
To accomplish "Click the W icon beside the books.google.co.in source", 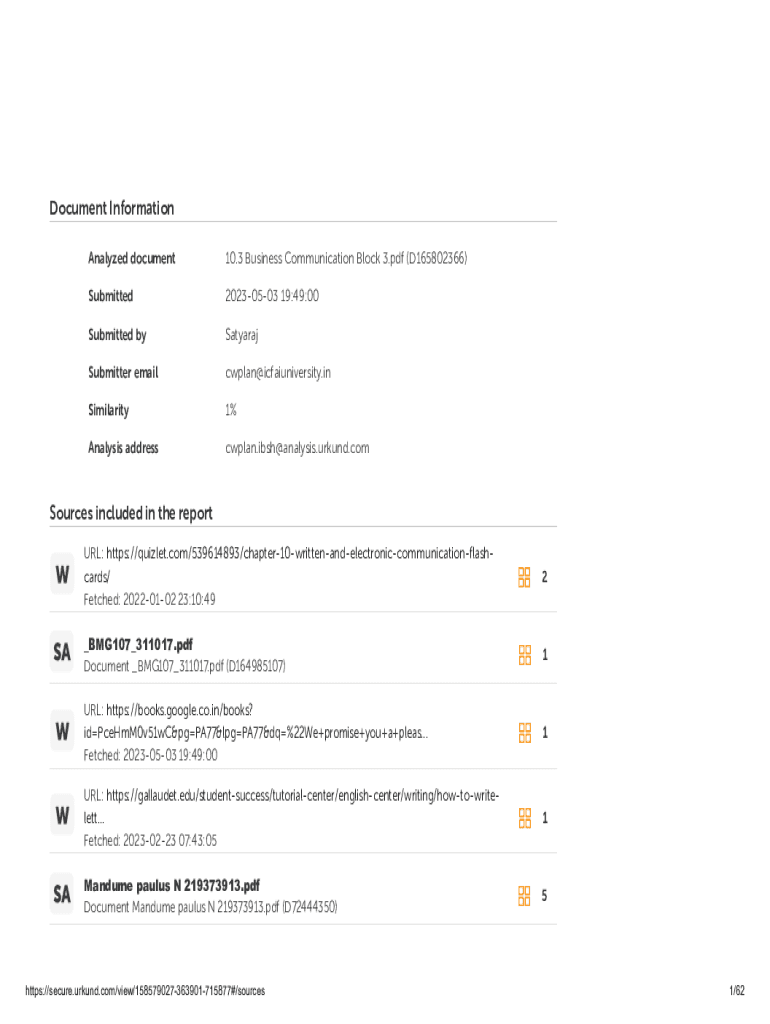I will coord(62,731).
